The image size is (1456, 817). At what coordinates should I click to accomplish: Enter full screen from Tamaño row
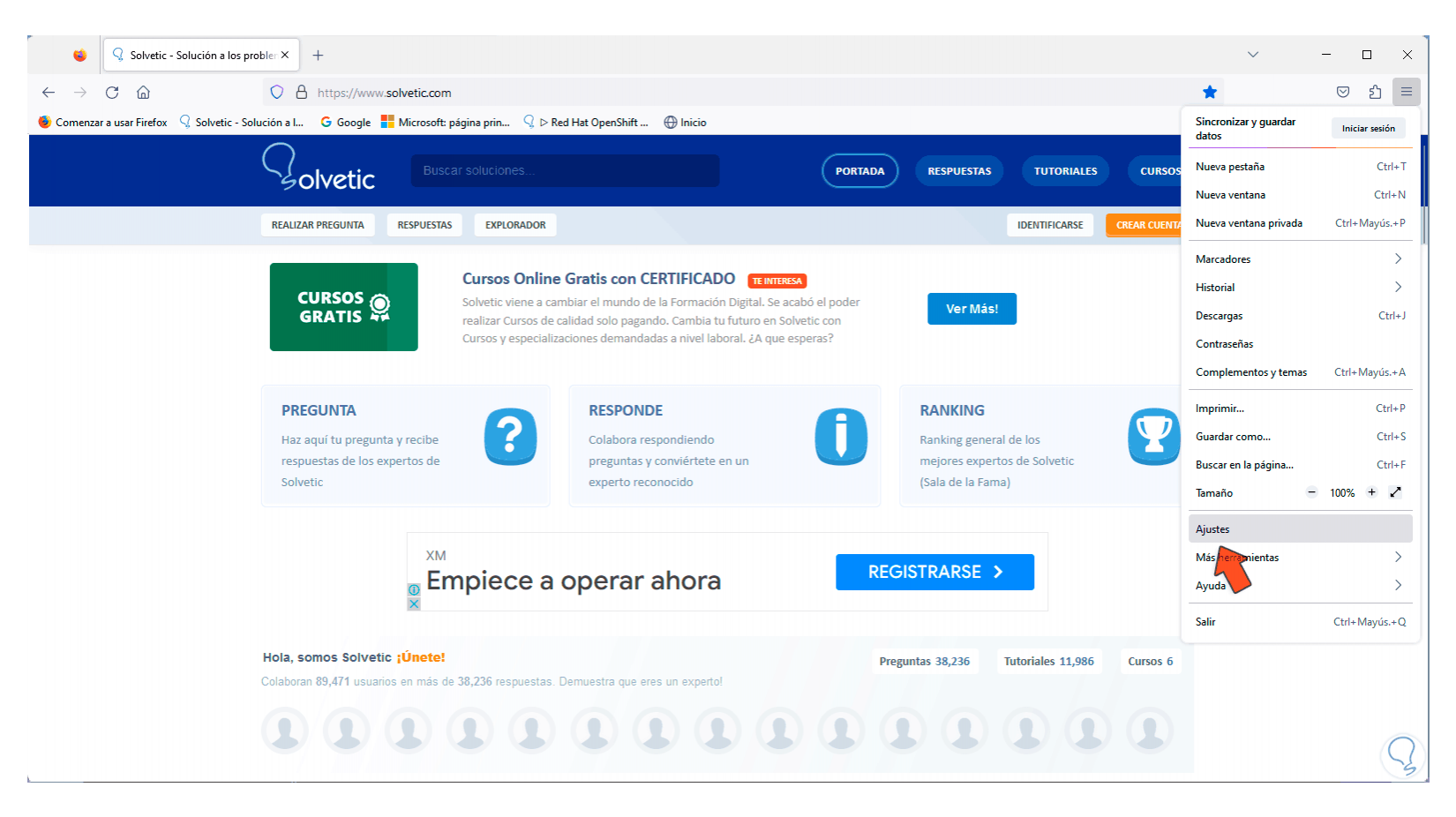tap(1395, 492)
